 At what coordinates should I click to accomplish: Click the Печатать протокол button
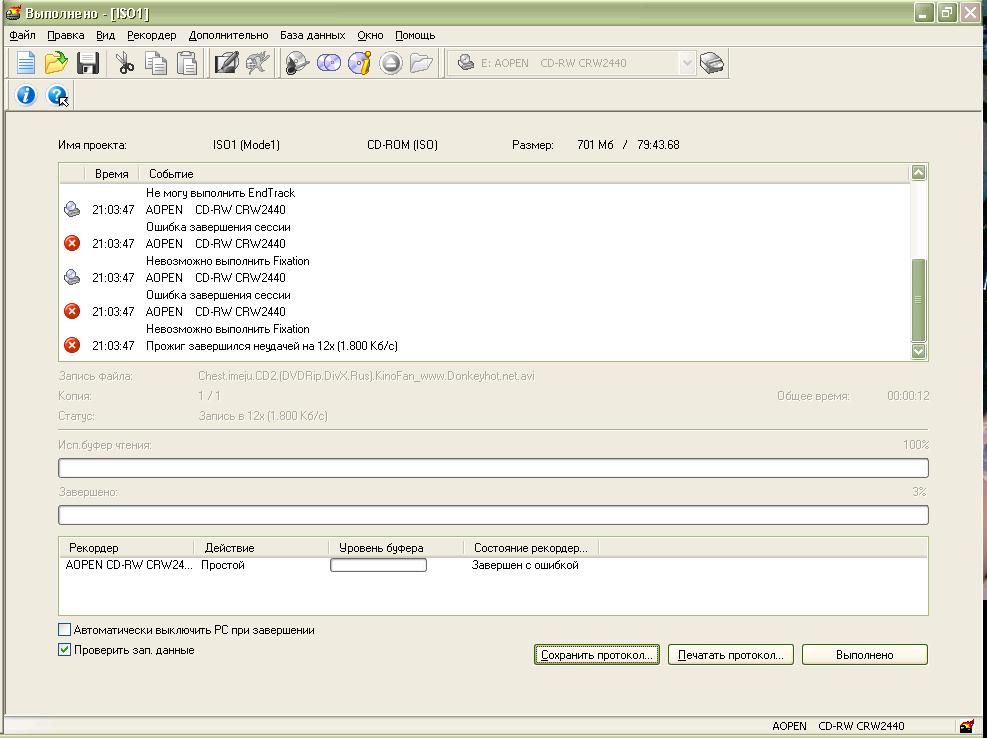pyautogui.click(x=731, y=655)
